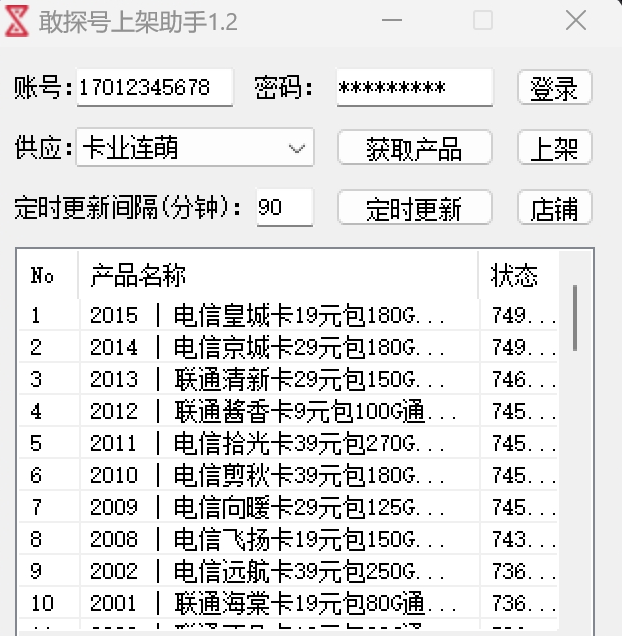This screenshot has height=636, width=622.
Task: Click row number 10 in No column
Action: (x=49, y=603)
